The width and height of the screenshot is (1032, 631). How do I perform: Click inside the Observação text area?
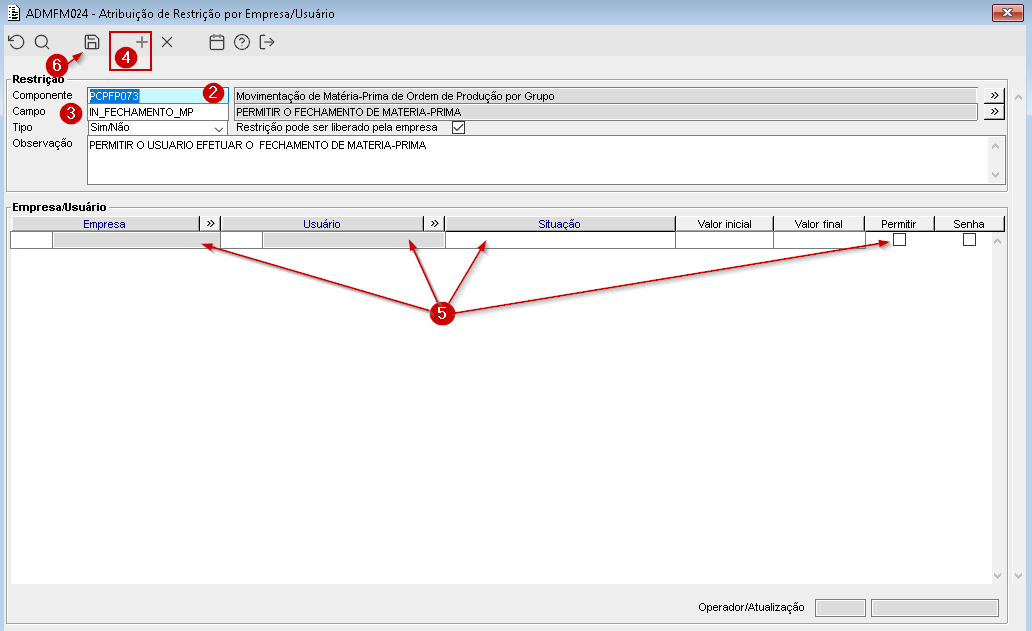click(x=538, y=160)
